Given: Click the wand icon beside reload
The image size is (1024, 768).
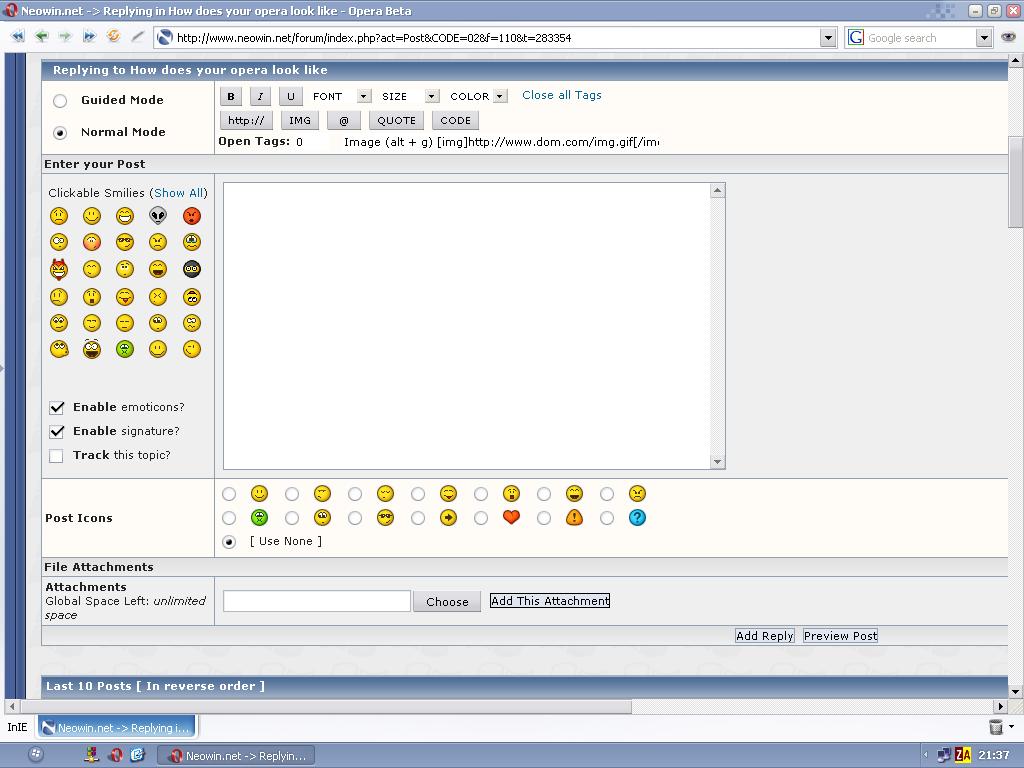Looking at the screenshot, I should point(137,37).
